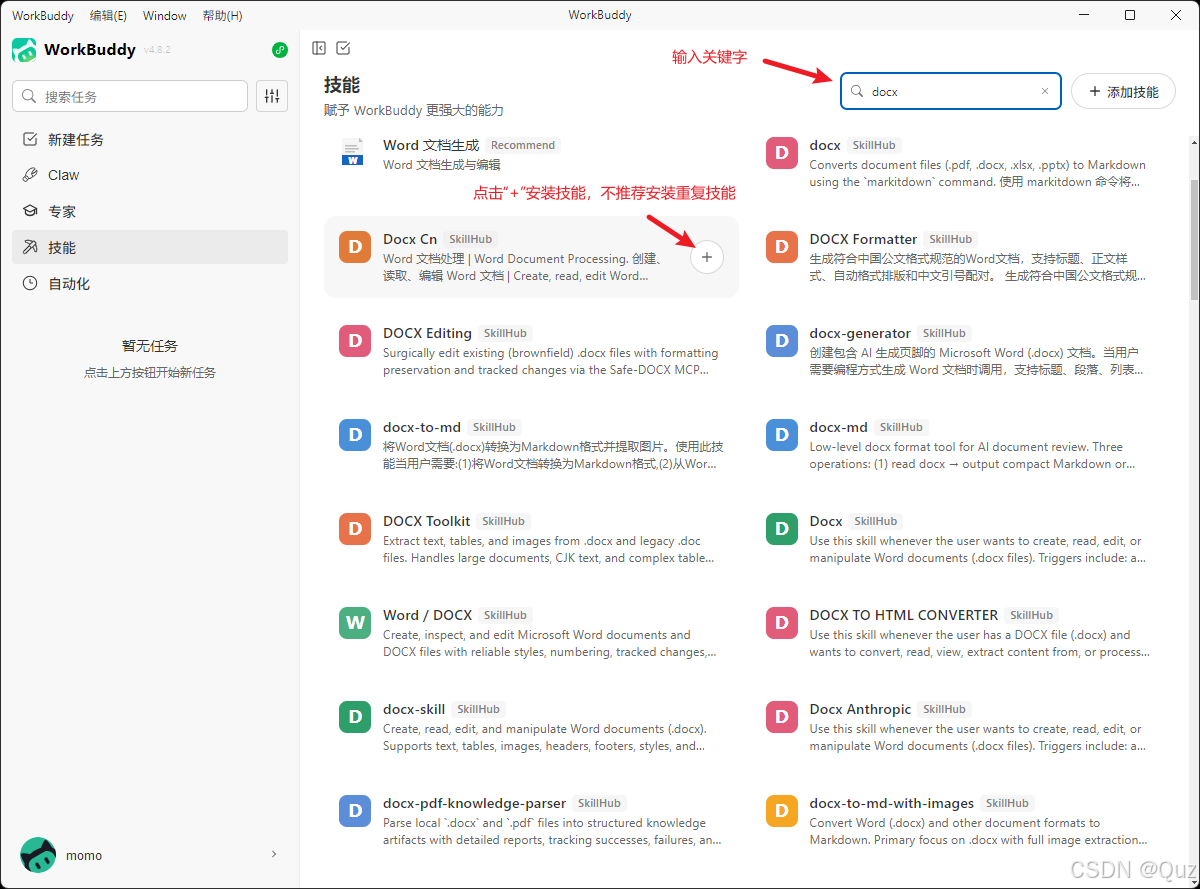The image size is (1200, 889).
Task: Click the docx-skill icon
Action: (355, 717)
